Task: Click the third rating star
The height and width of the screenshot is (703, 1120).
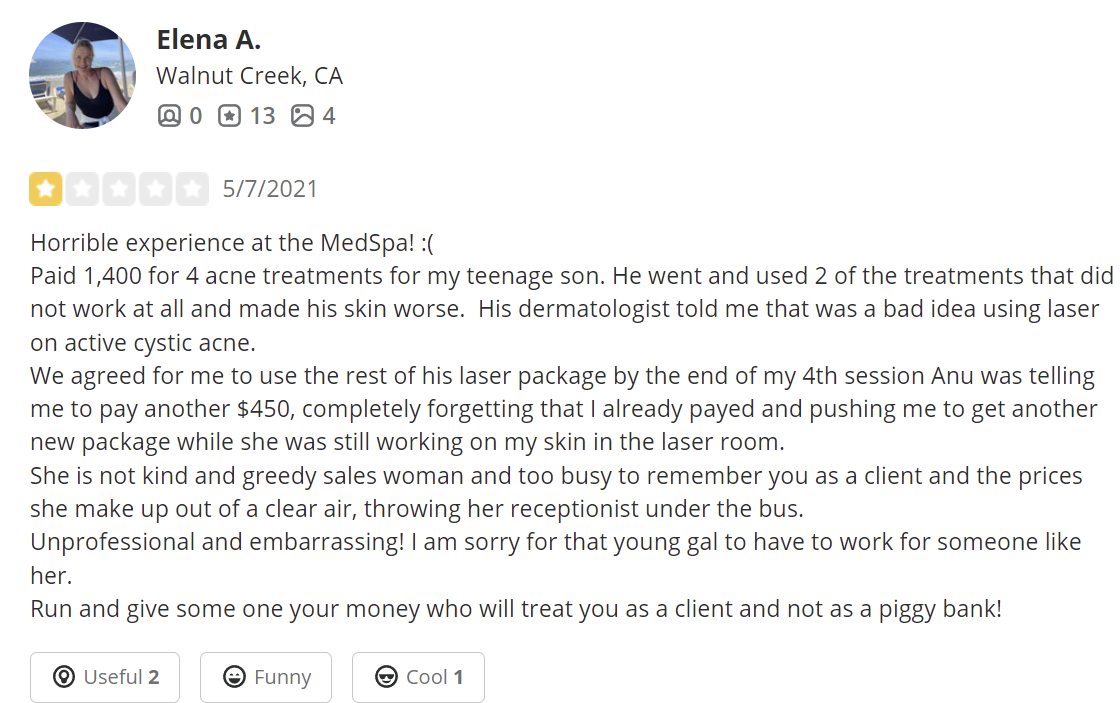Action: [119, 189]
